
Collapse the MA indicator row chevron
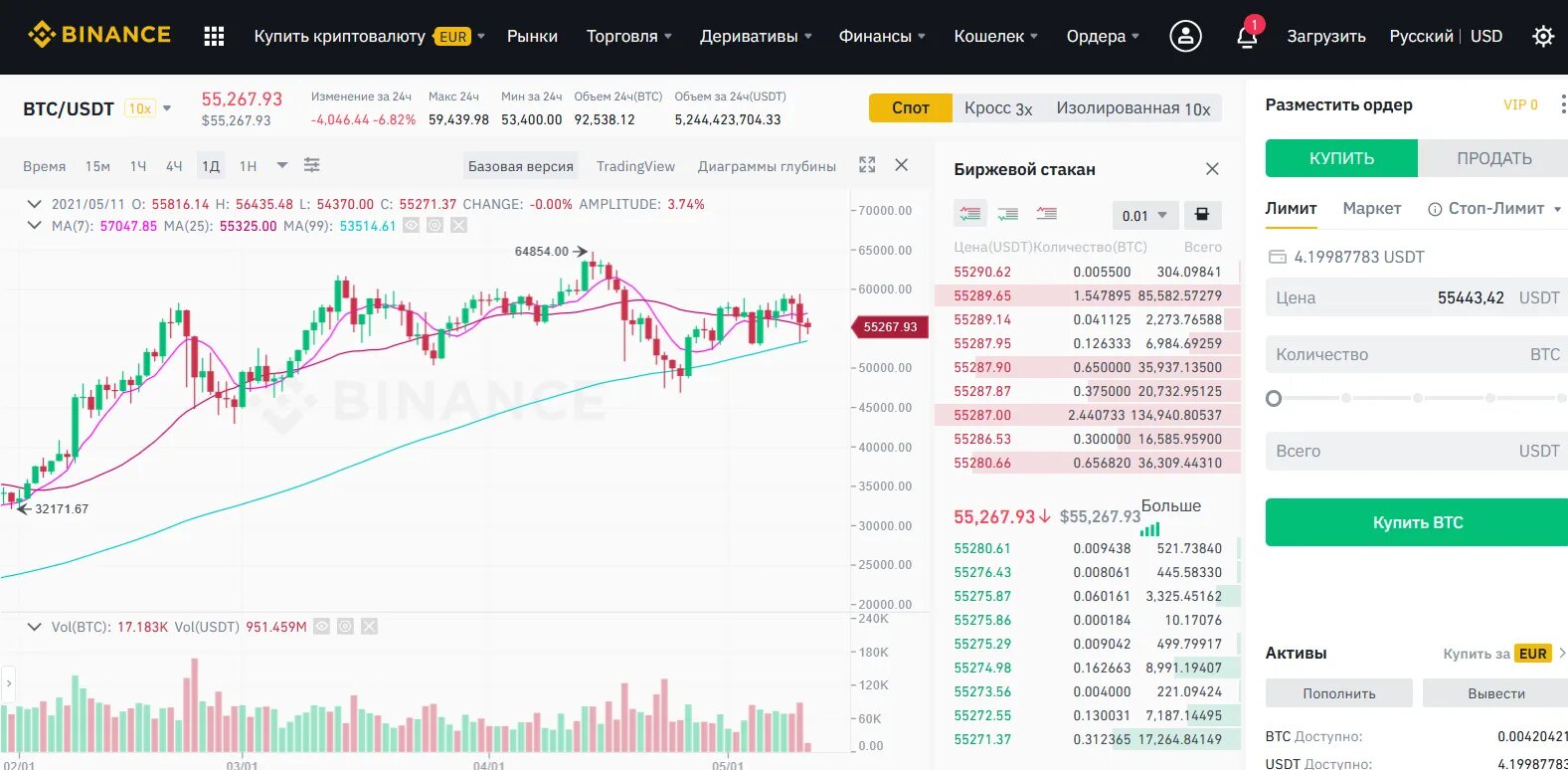tap(34, 226)
